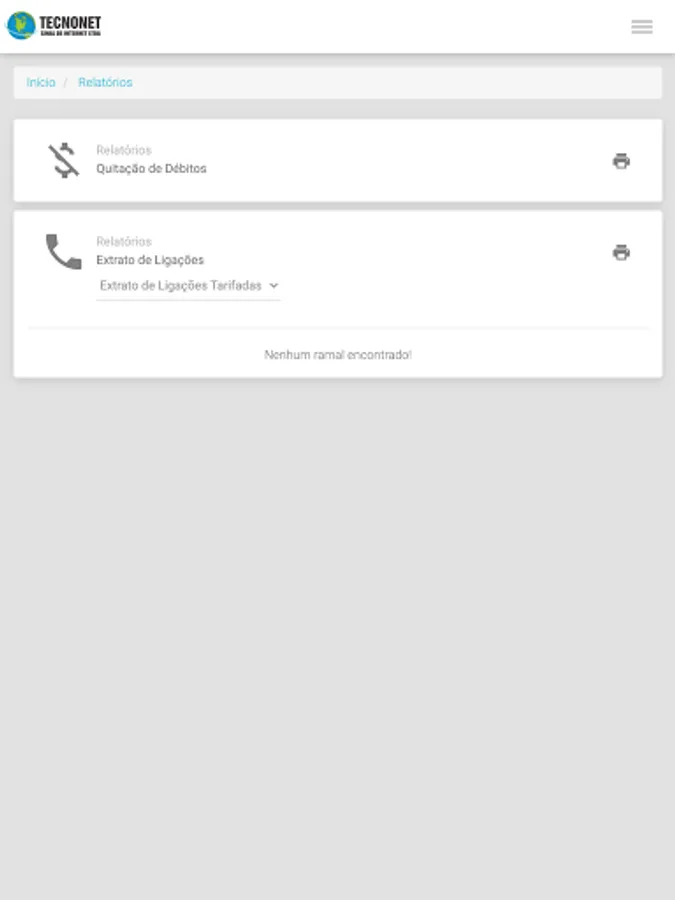
Task: Print the Quitação de Débitos report
Action: point(621,161)
